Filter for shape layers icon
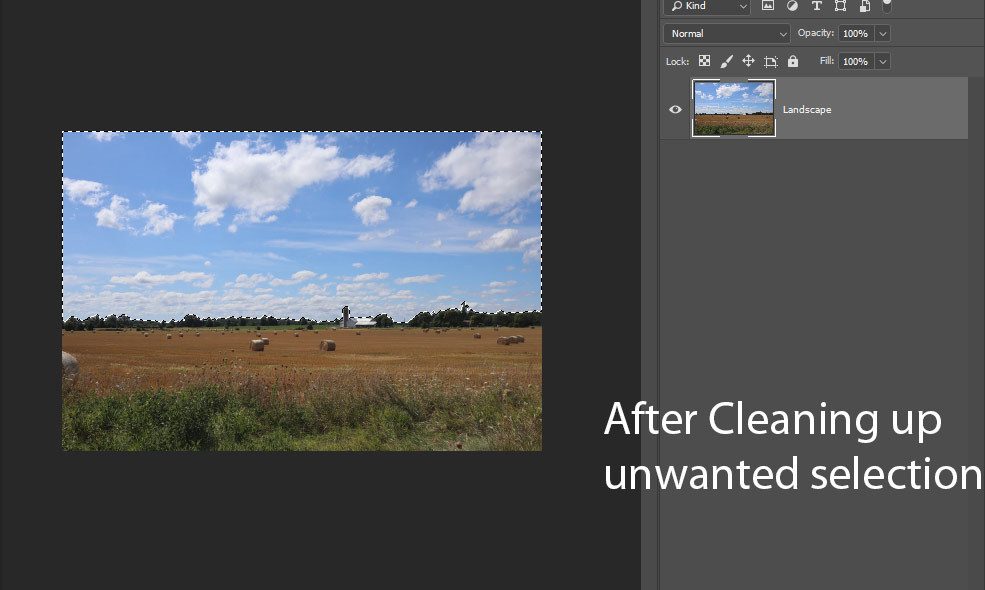The height and width of the screenshot is (590, 985). 840,6
